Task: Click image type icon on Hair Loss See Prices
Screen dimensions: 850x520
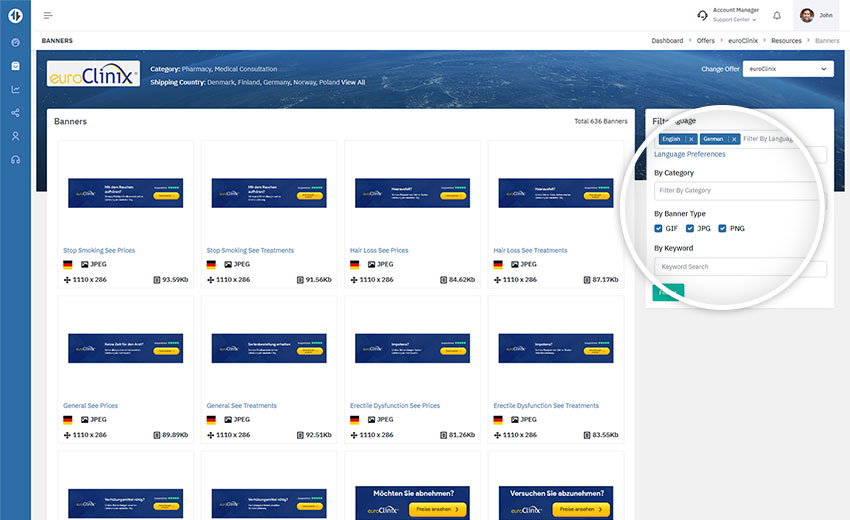Action: (371, 265)
